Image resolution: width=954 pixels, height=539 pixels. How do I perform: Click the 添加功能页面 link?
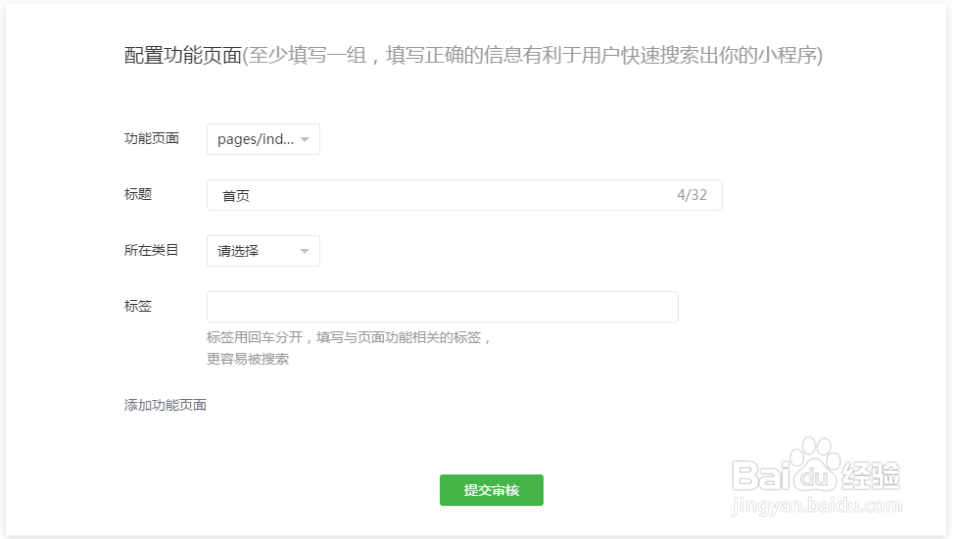point(165,405)
